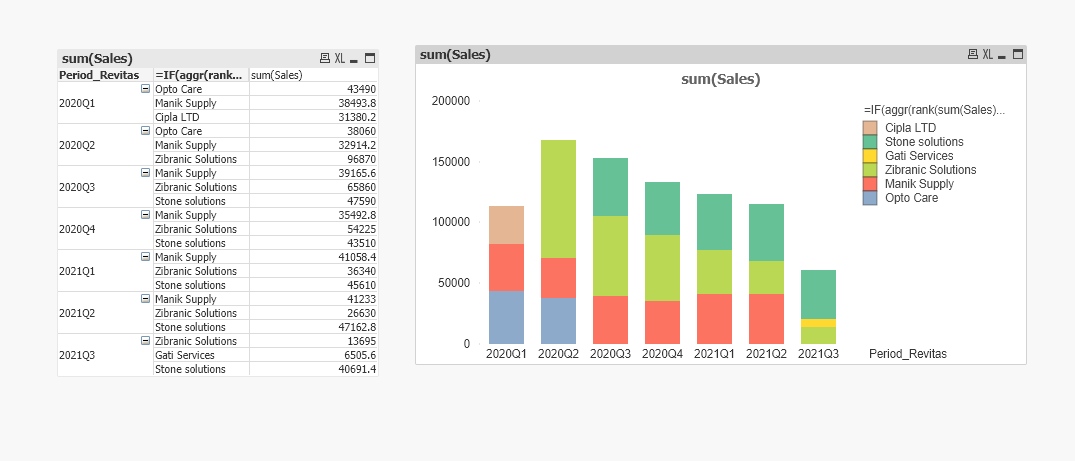Export bar chart to Excel (XL)
1075x461 pixels.
987,54
